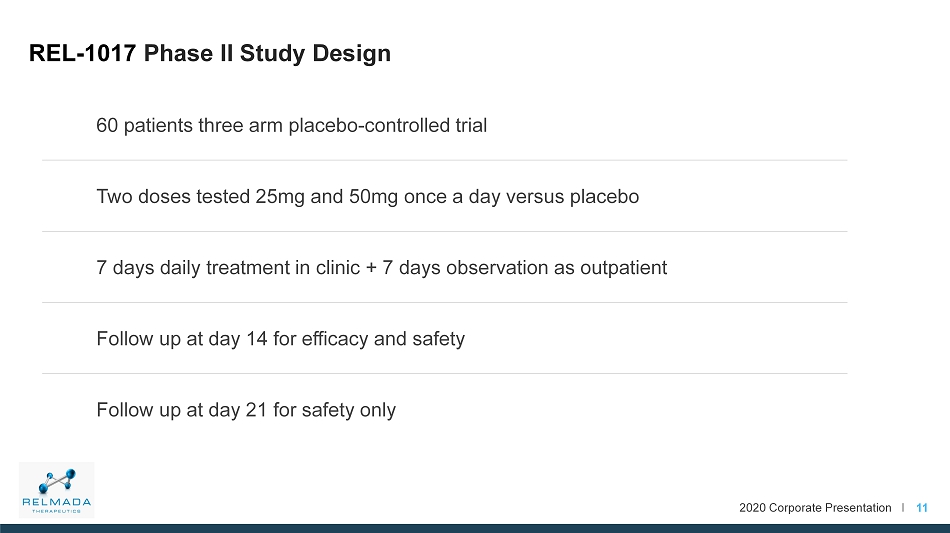Click the divider line below 'Two doses' row
This screenshot has width=950, height=533.
pyautogui.click(x=444, y=231)
